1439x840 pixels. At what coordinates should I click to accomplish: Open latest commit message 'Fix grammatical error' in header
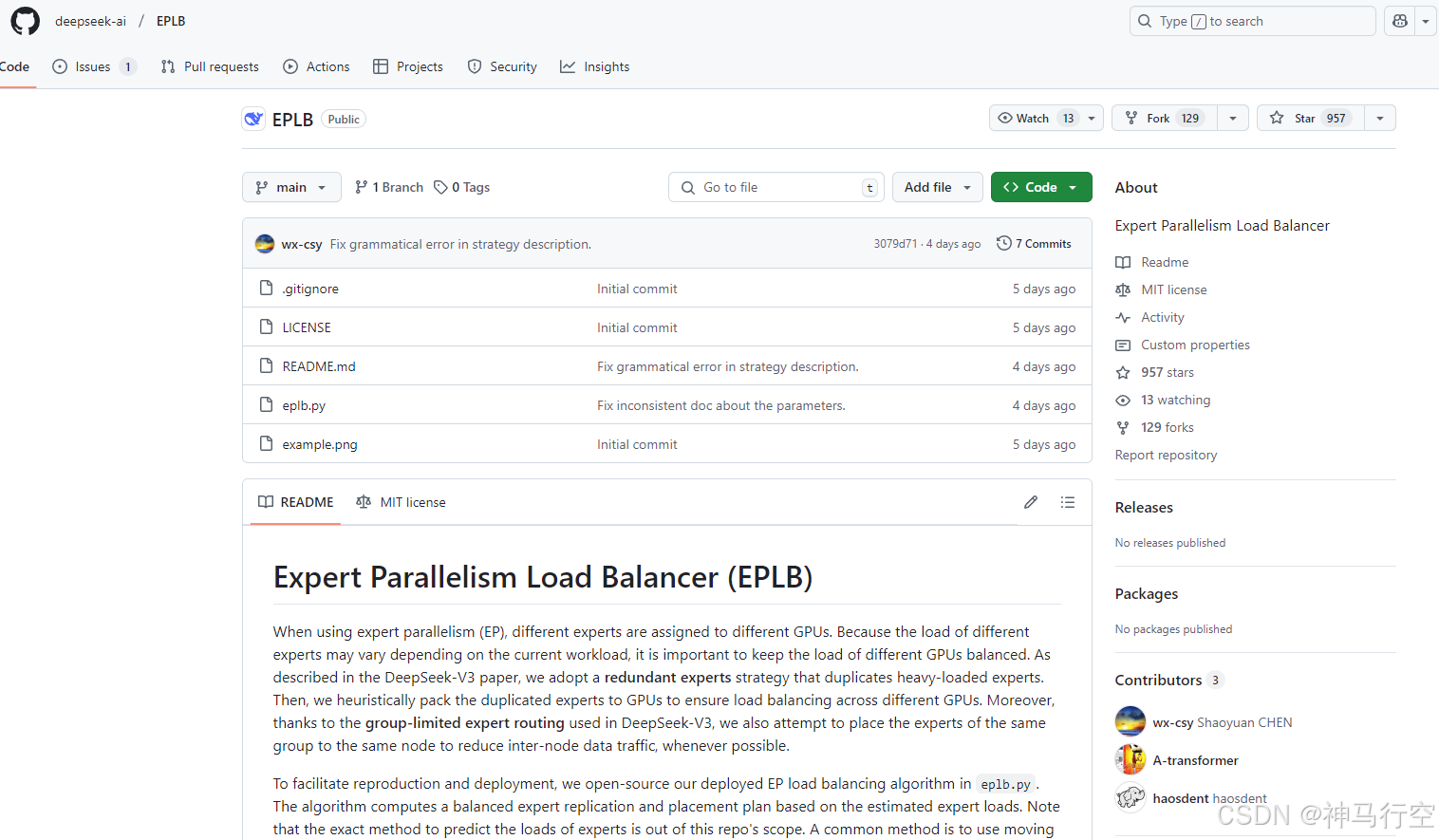[x=460, y=244]
